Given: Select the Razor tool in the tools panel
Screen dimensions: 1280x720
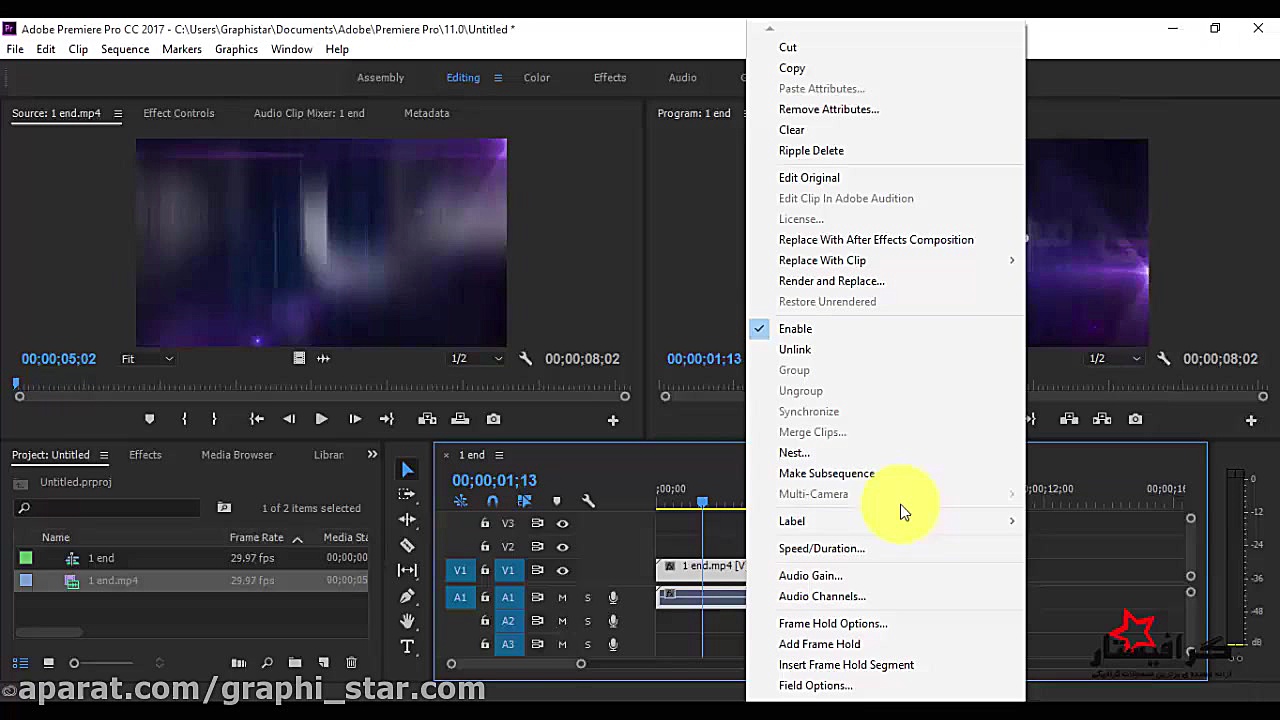Looking at the screenshot, I should pyautogui.click(x=407, y=545).
